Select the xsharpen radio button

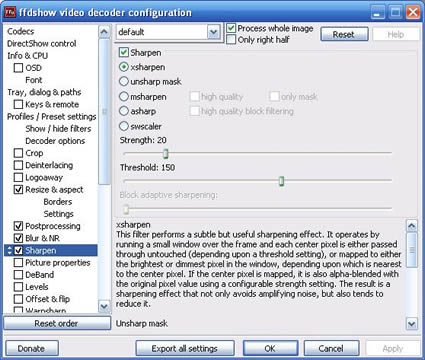tap(124, 67)
